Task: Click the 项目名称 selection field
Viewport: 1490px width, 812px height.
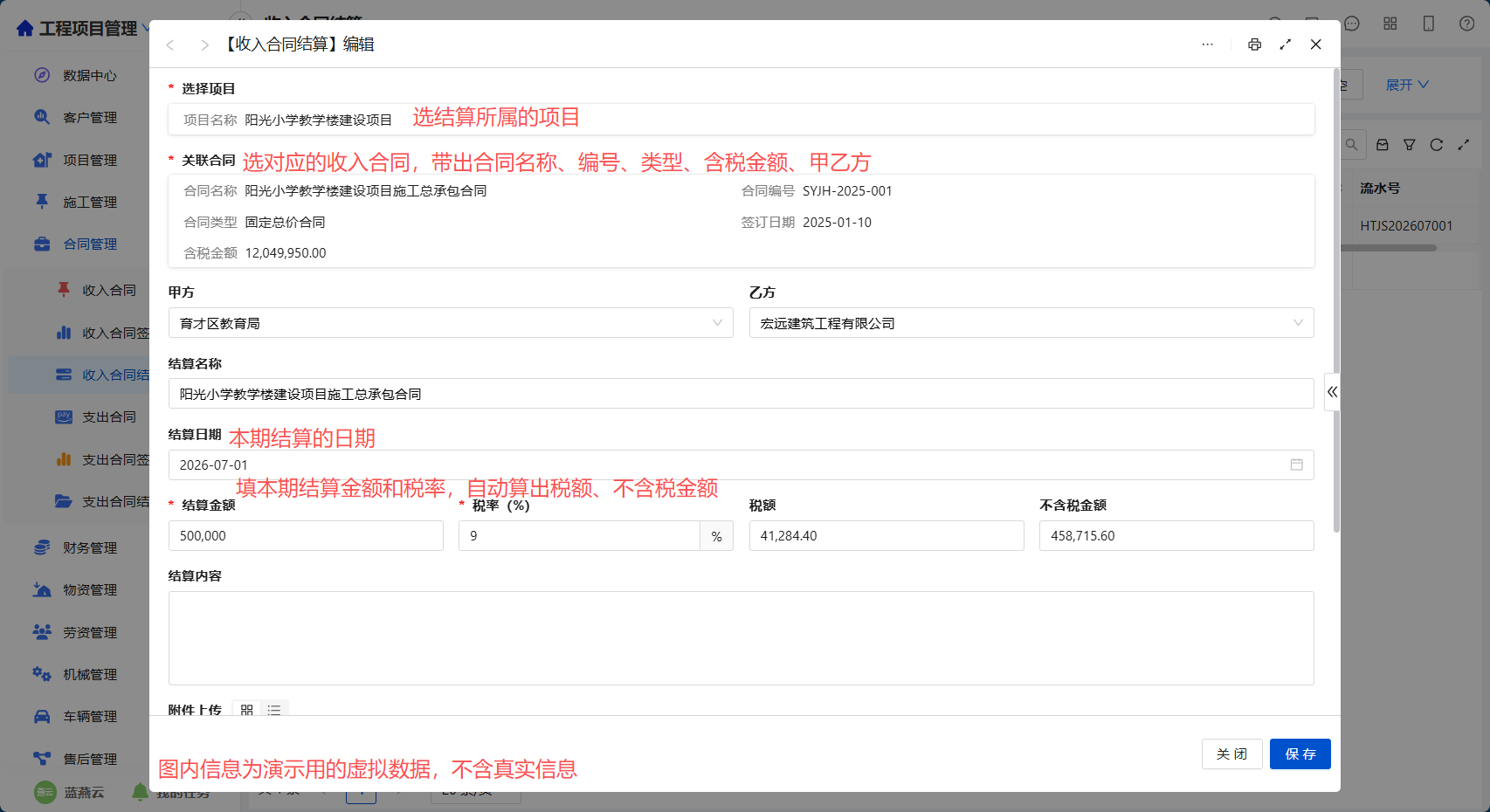Action: point(742,120)
